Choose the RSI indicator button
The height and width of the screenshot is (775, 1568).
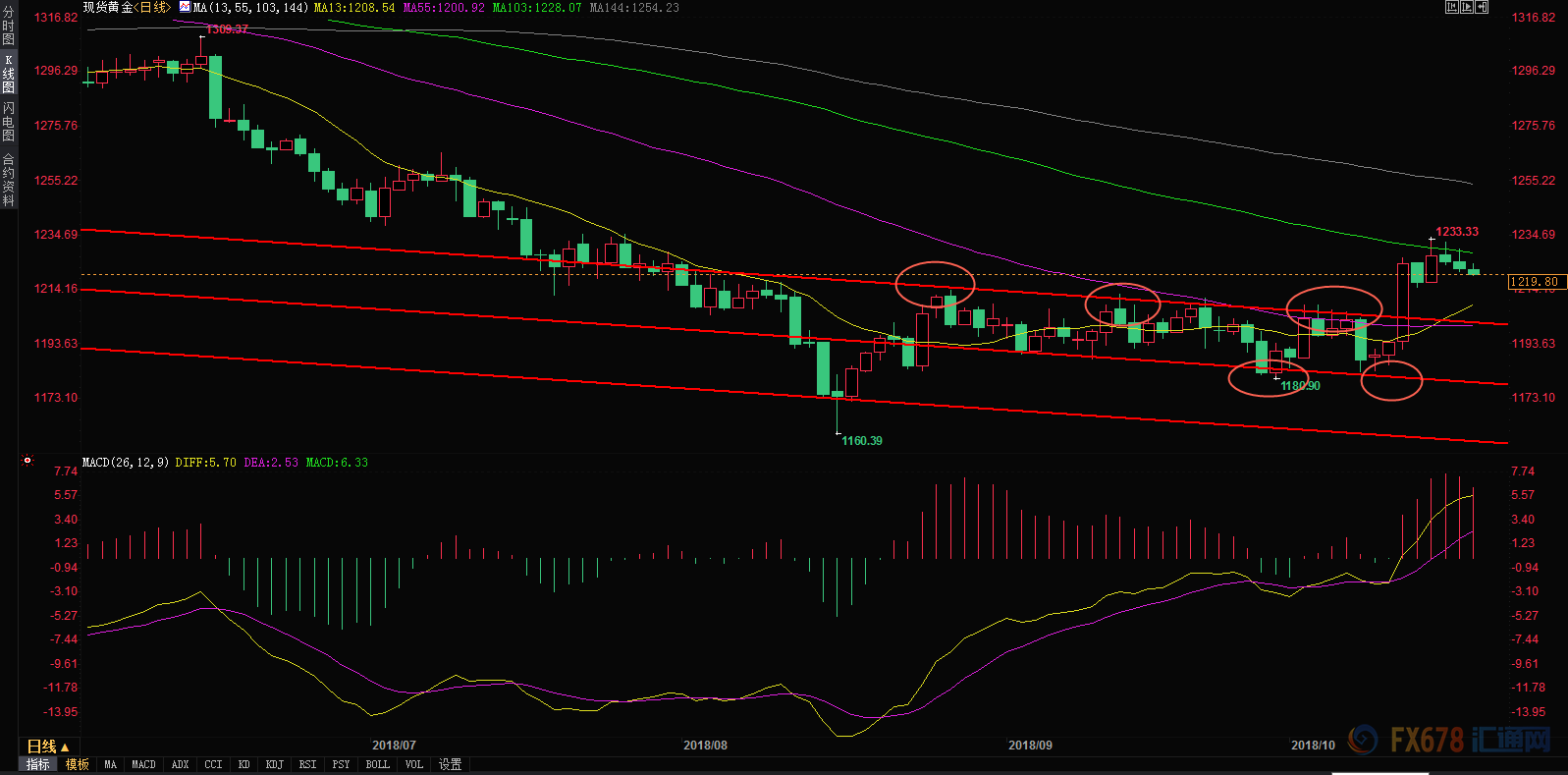click(x=308, y=764)
